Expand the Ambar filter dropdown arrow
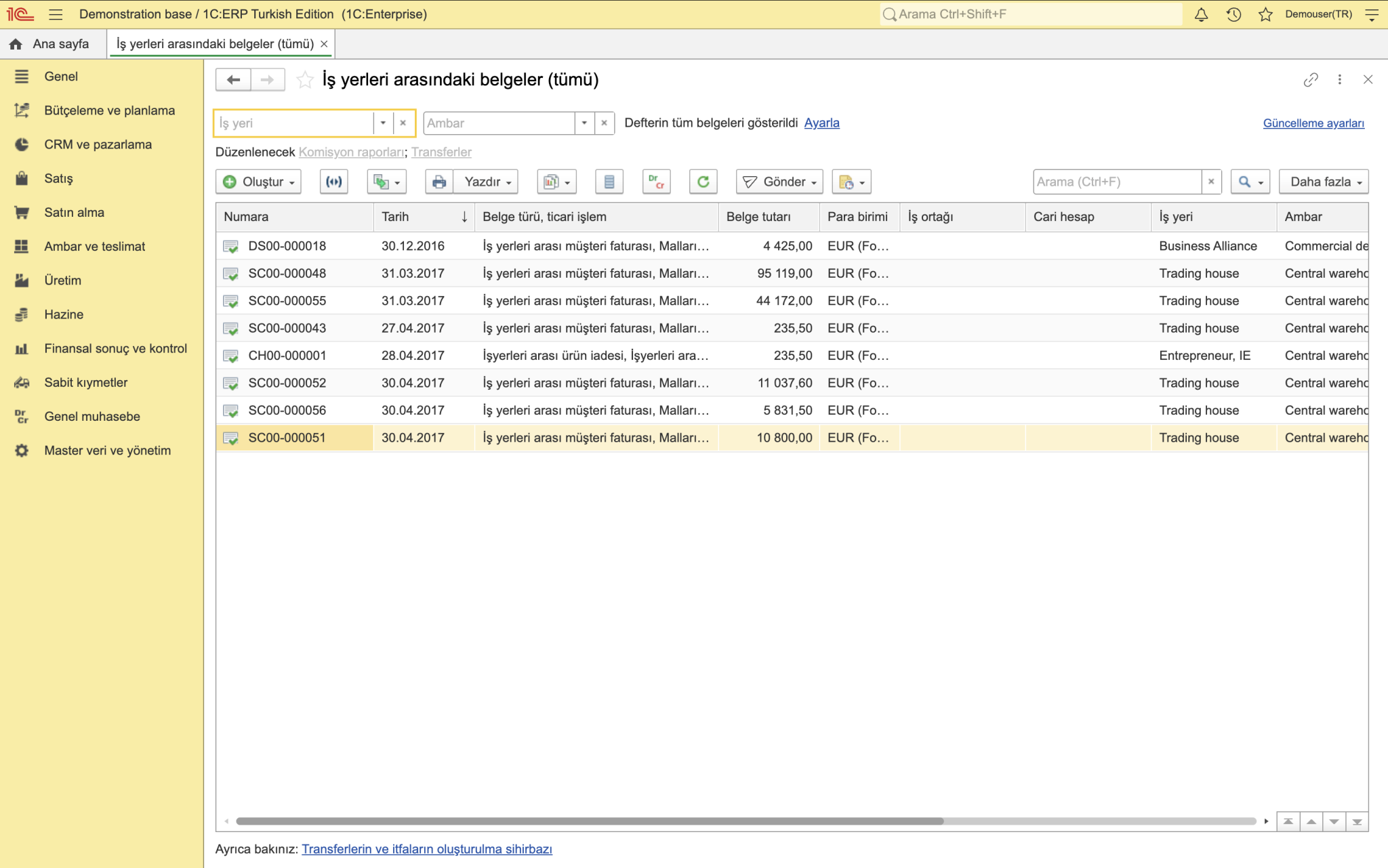The image size is (1388, 868). click(584, 123)
